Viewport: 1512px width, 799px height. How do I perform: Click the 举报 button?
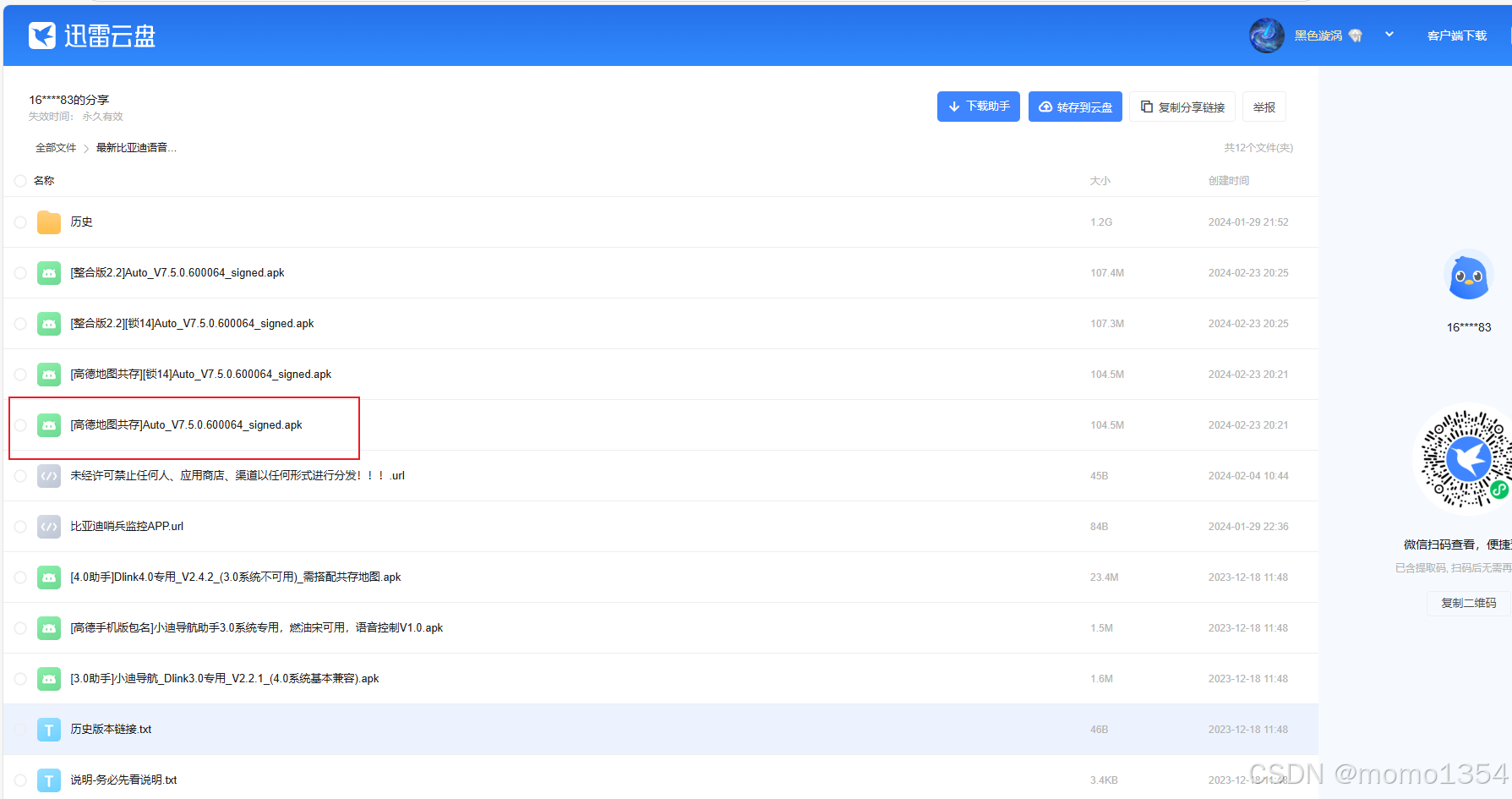pos(1264,107)
